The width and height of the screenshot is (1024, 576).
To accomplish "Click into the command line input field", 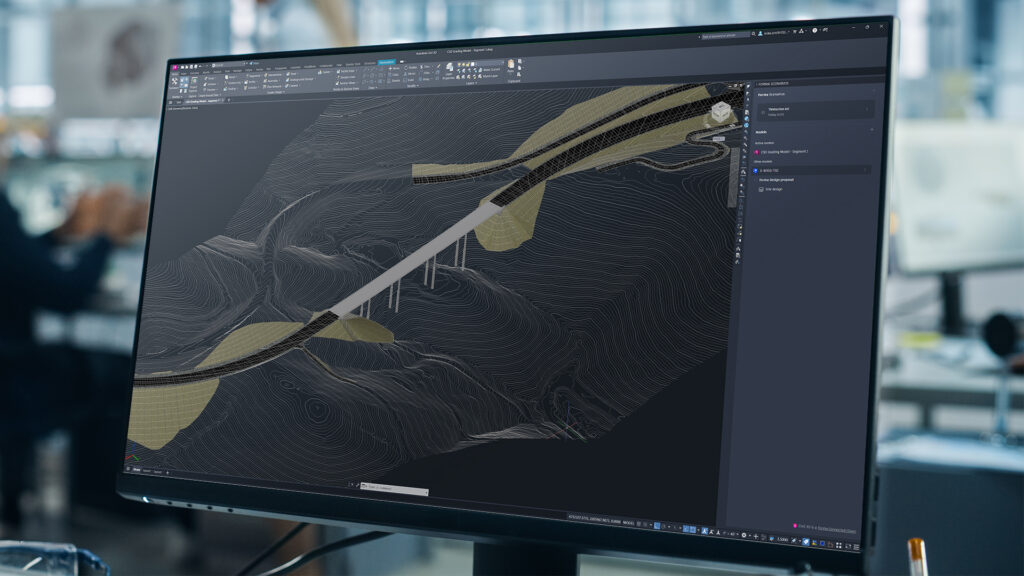I will (x=395, y=488).
